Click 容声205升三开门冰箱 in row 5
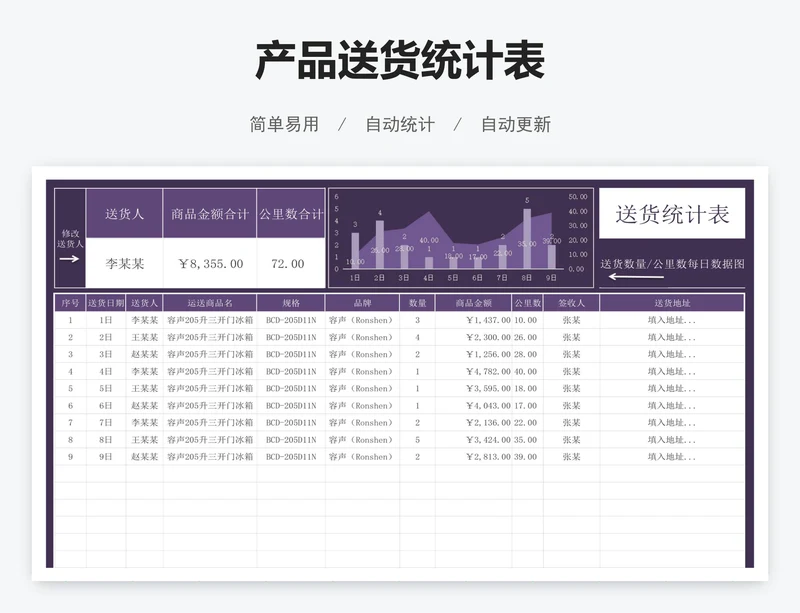 (x=210, y=388)
